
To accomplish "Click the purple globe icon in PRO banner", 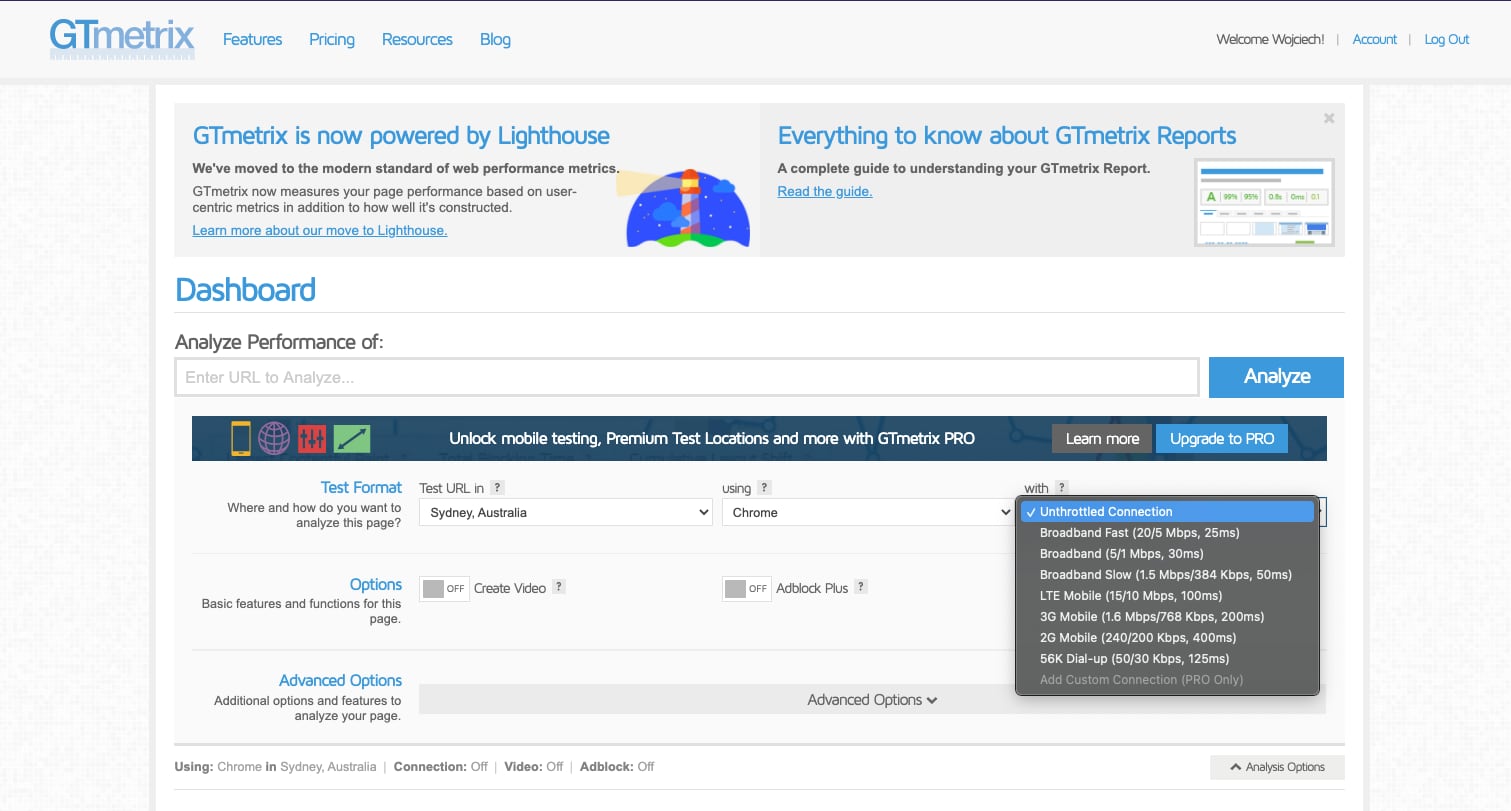I will [x=274, y=438].
